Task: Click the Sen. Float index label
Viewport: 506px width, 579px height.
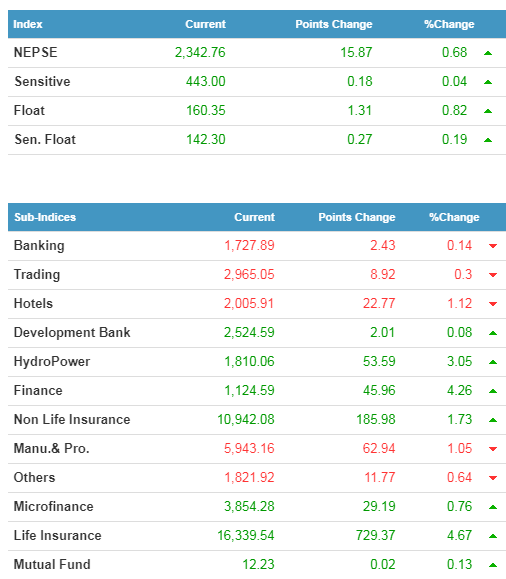Action: [x=45, y=139]
